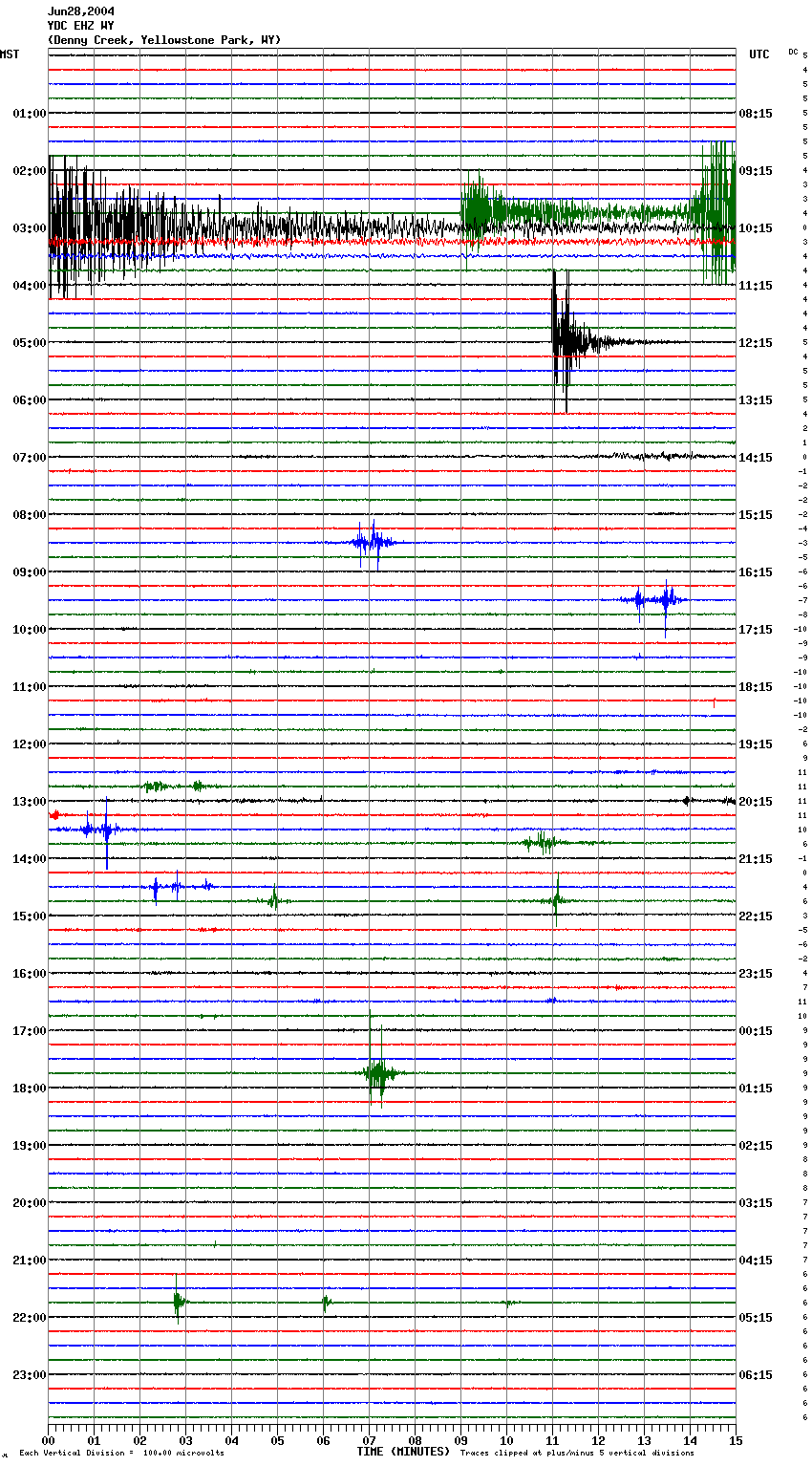Click the "MST" timezone label

click(x=10, y=54)
